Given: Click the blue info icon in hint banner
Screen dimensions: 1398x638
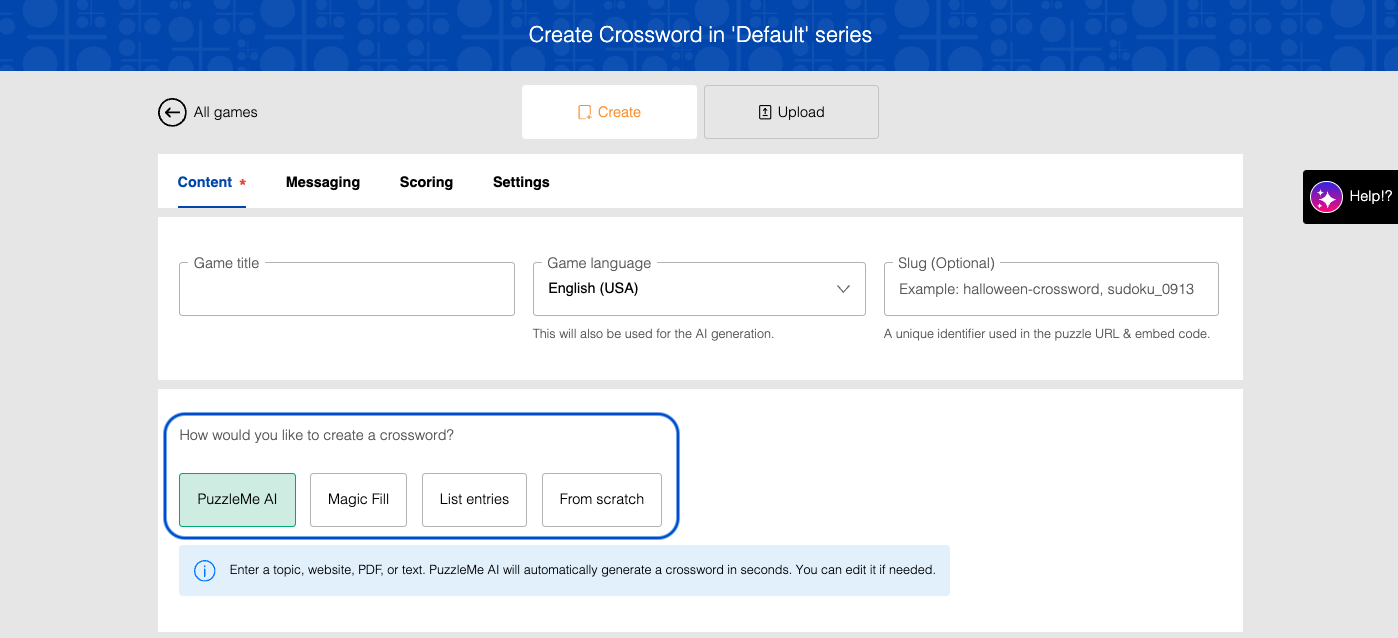Looking at the screenshot, I should tap(205, 571).
